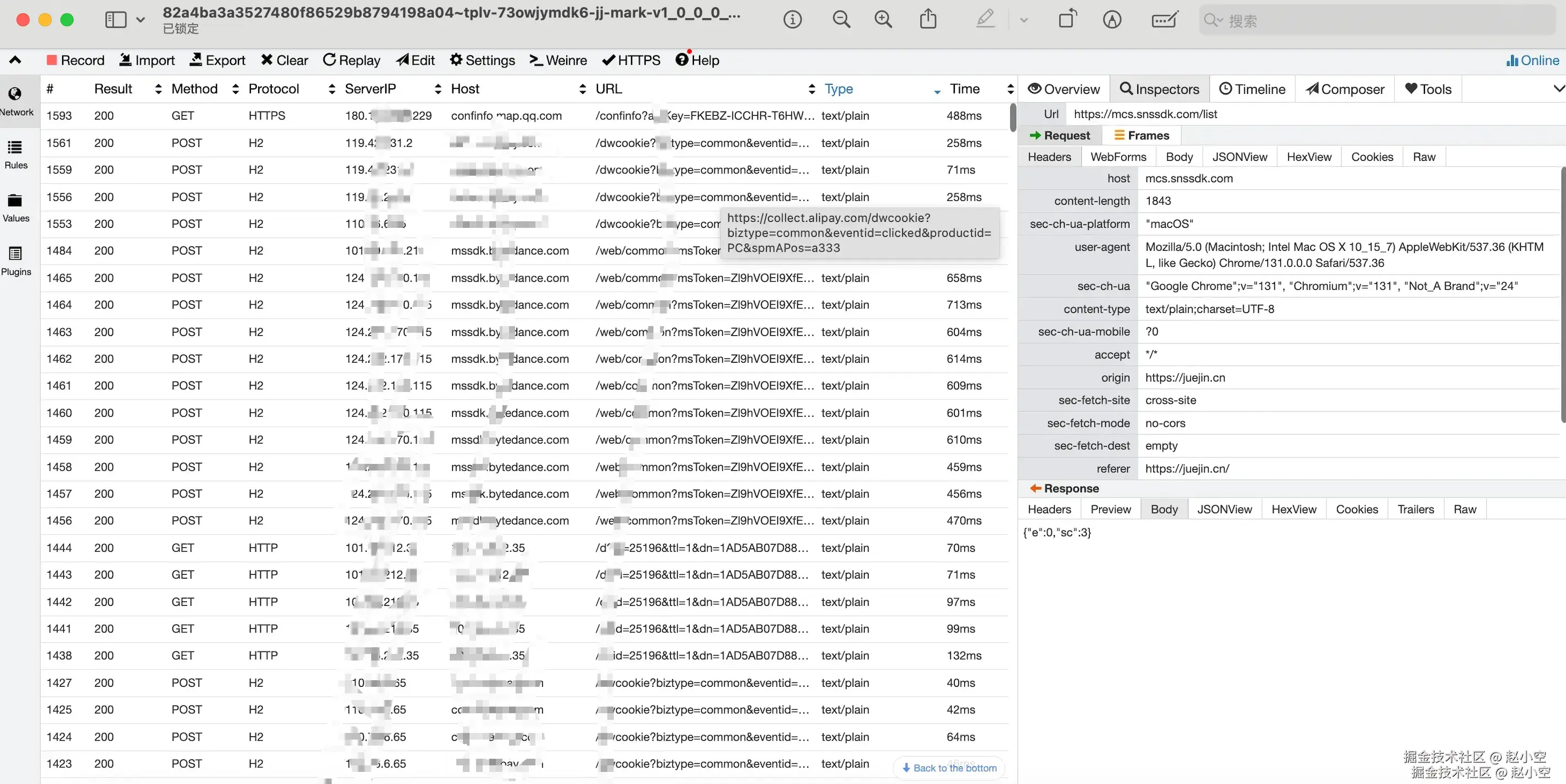This screenshot has width=1566, height=784.
Task: Toggle the Preview sidebar view button
Action: click(x=115, y=19)
